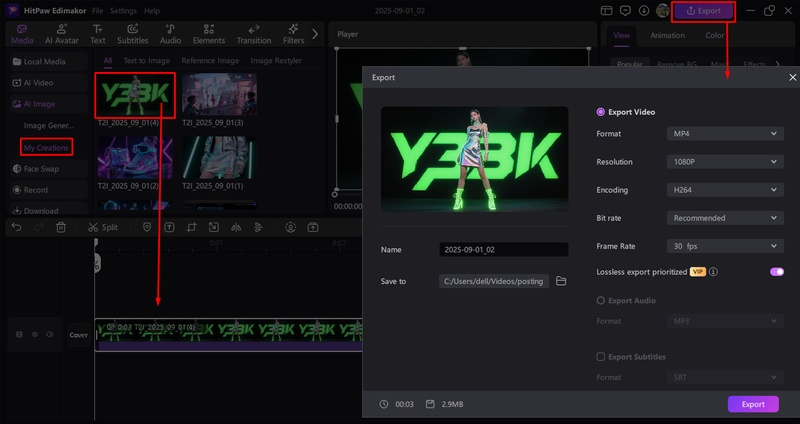Open the Audio library panel
The image size is (800, 424).
point(170,34)
